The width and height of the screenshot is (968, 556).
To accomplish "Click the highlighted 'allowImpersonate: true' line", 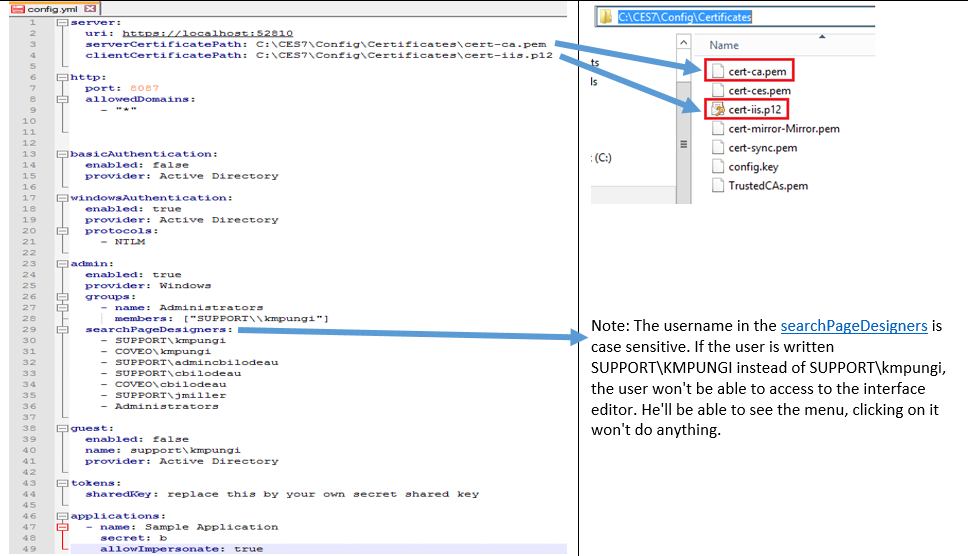I will coord(182,549).
